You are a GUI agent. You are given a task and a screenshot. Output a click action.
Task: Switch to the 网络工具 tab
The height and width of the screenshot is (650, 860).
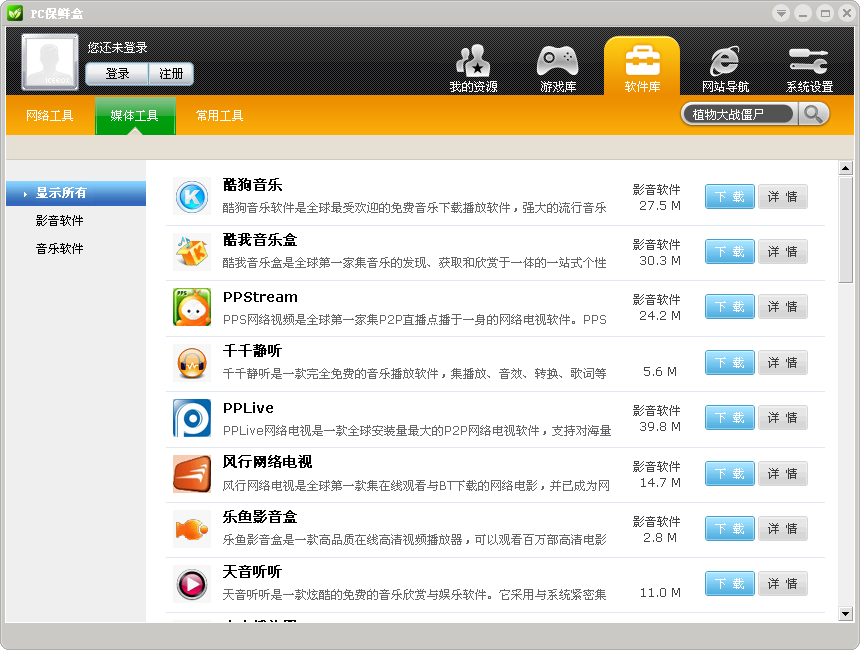click(x=50, y=115)
